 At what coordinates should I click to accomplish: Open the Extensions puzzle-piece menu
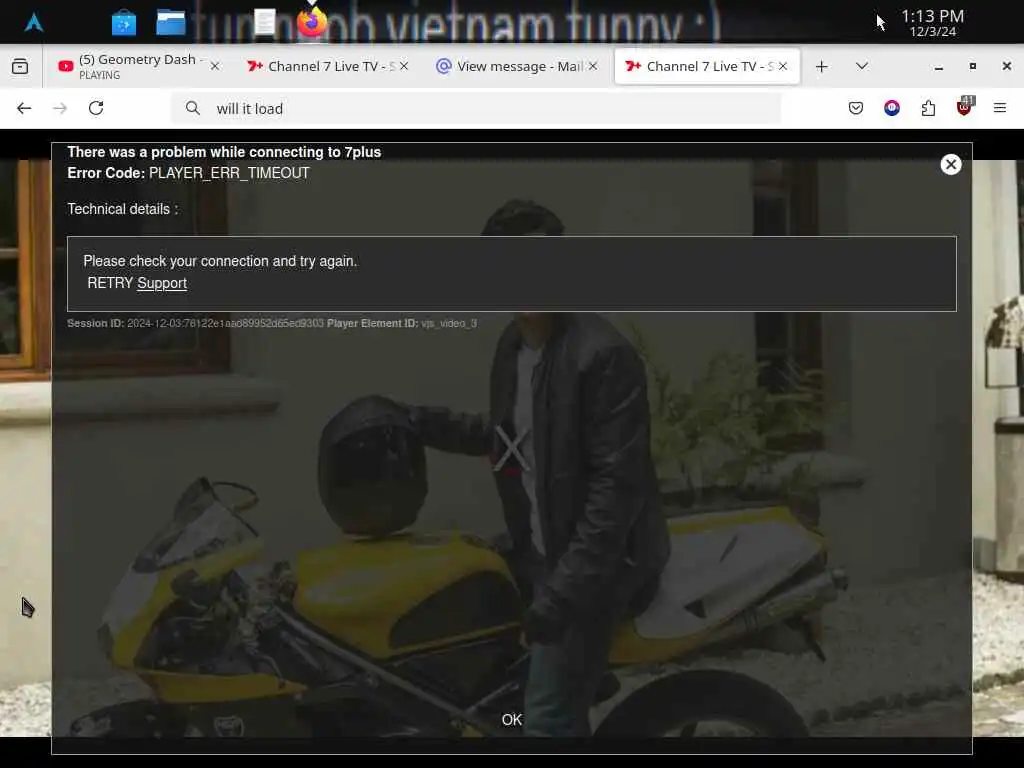pyautogui.click(x=928, y=108)
